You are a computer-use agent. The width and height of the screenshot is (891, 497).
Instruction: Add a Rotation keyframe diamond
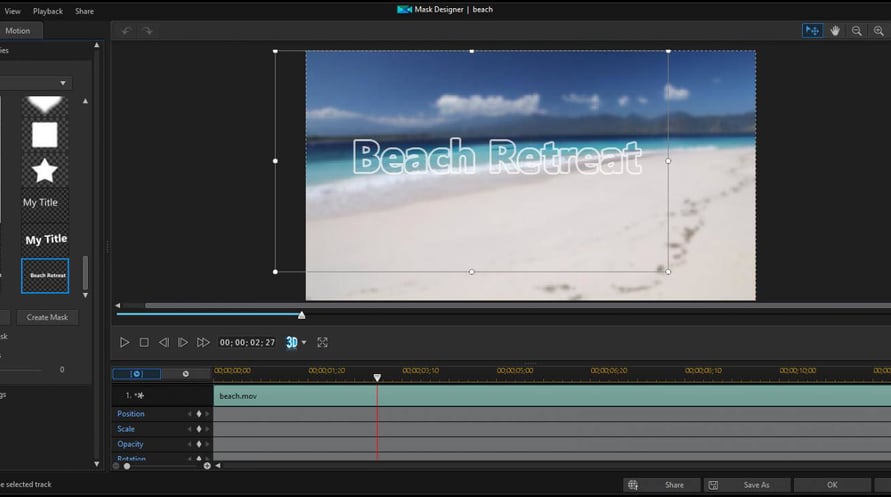(x=199, y=458)
